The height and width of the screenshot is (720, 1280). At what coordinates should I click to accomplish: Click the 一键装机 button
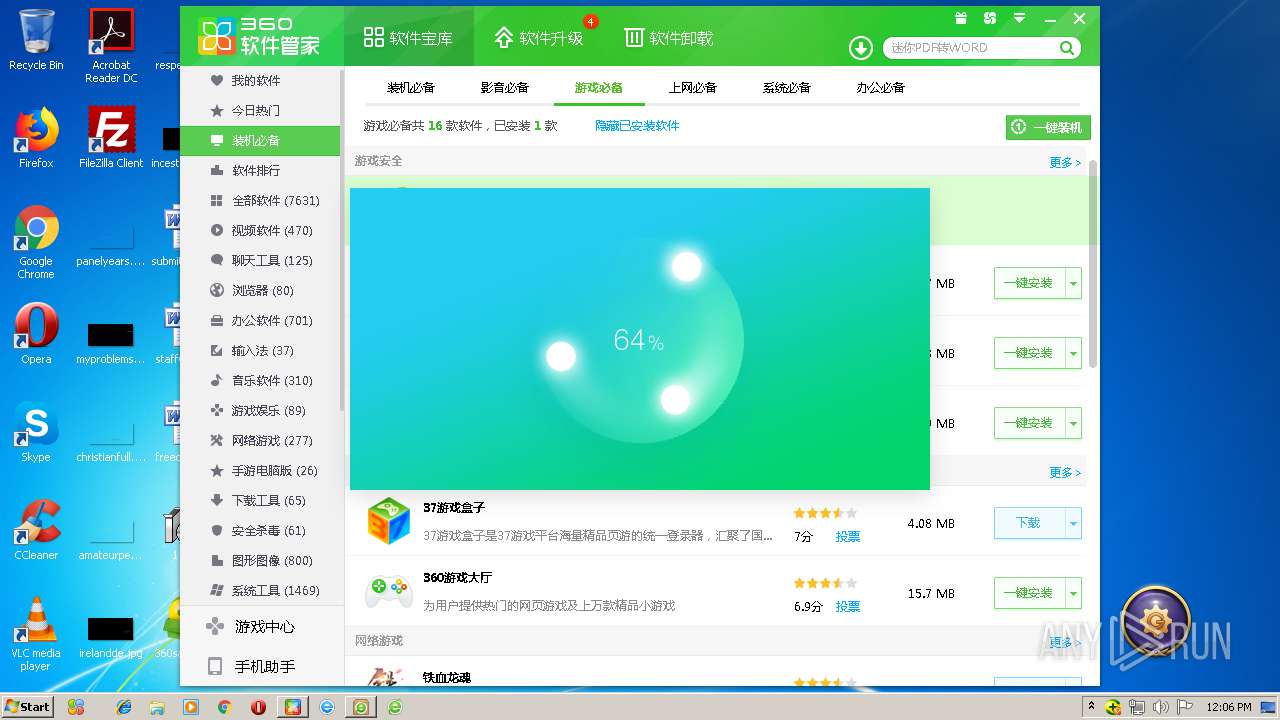[x=1048, y=127]
